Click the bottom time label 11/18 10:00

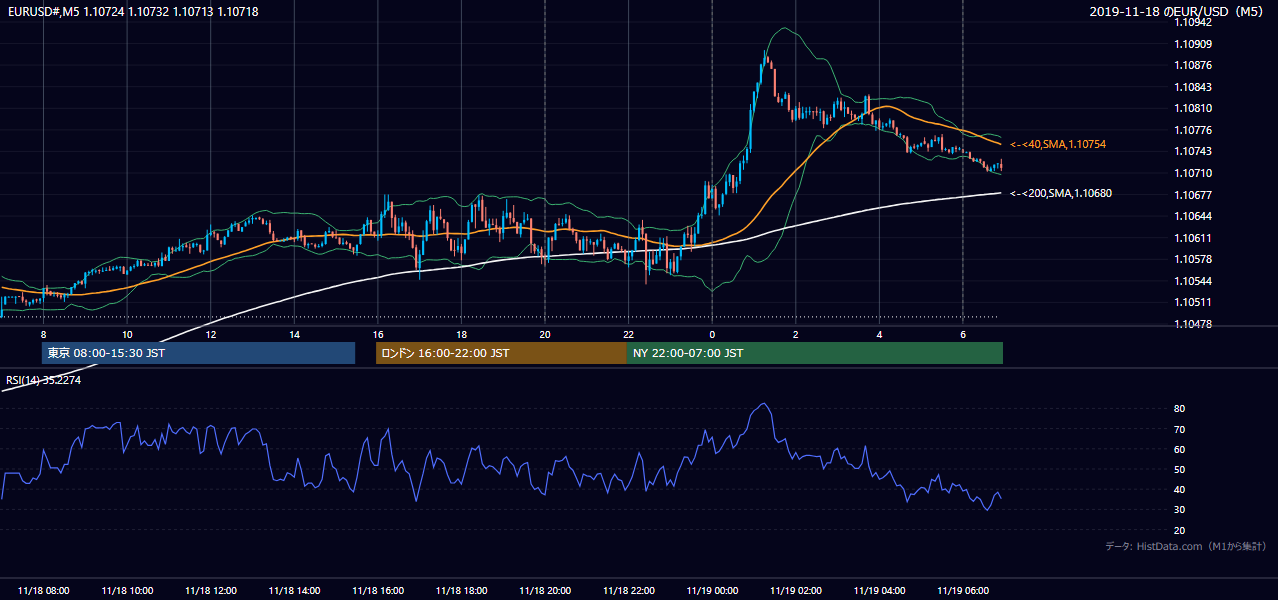[x=127, y=590]
